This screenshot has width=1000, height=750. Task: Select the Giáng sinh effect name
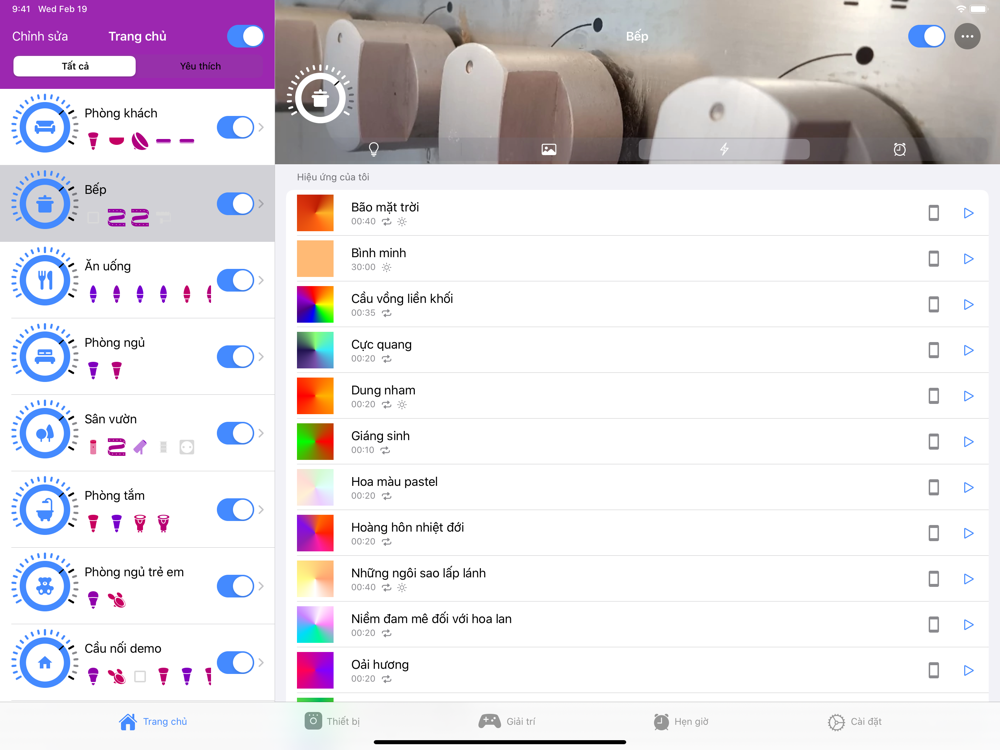coord(380,436)
